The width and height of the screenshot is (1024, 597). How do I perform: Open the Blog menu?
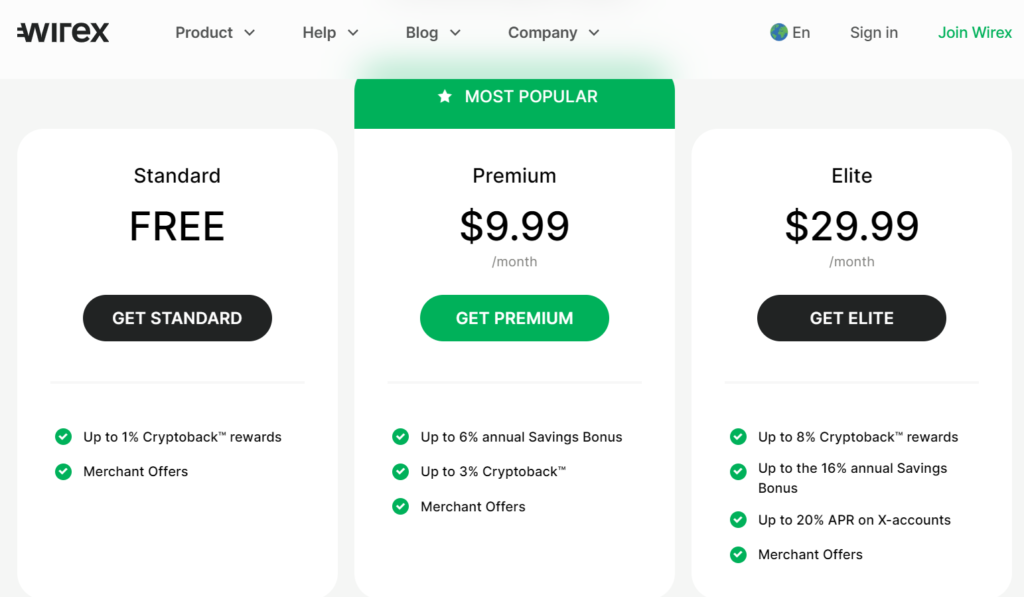click(x=434, y=33)
